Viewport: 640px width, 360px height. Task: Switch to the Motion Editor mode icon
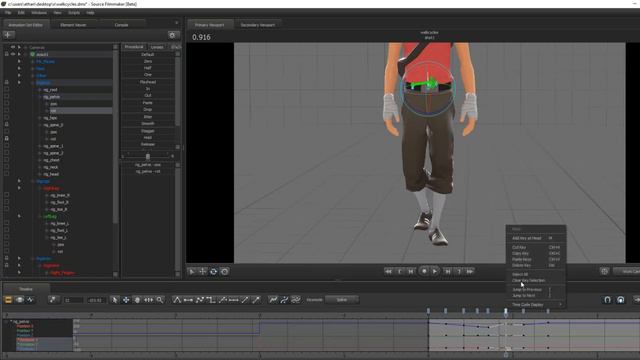coord(19,300)
